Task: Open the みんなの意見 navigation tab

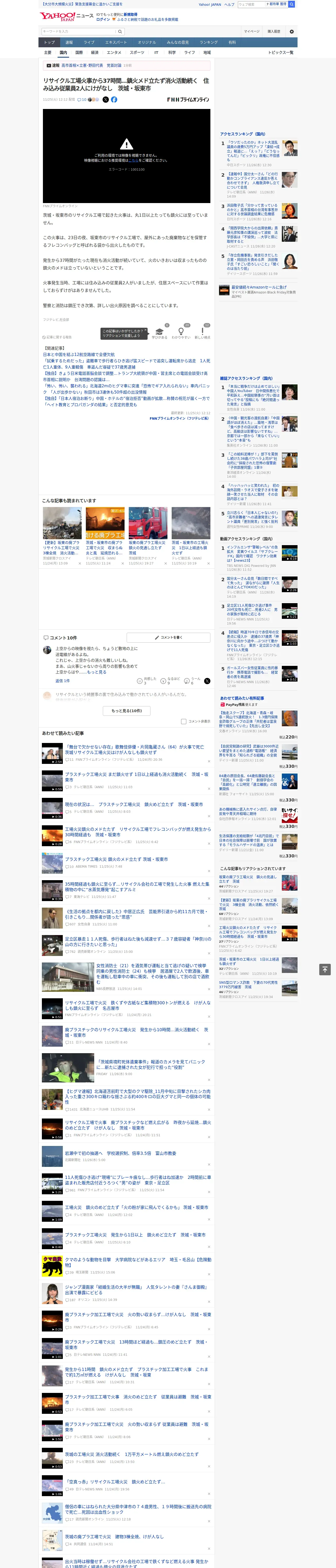Action: [177, 42]
